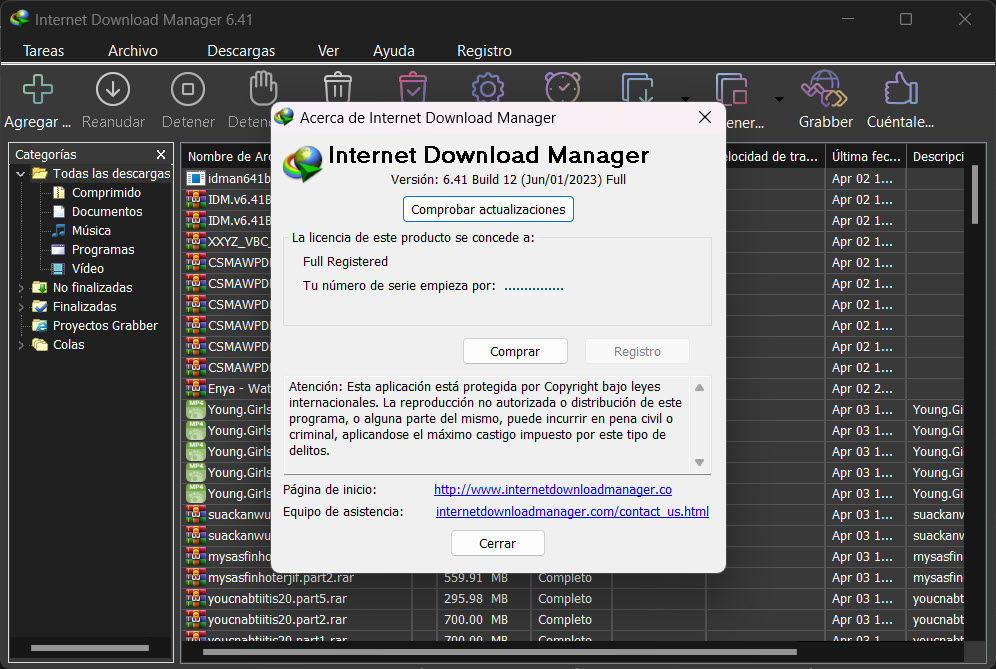The image size is (996, 669).
Task: Open the stop queue dropdown arrow
Action: (x=779, y=99)
